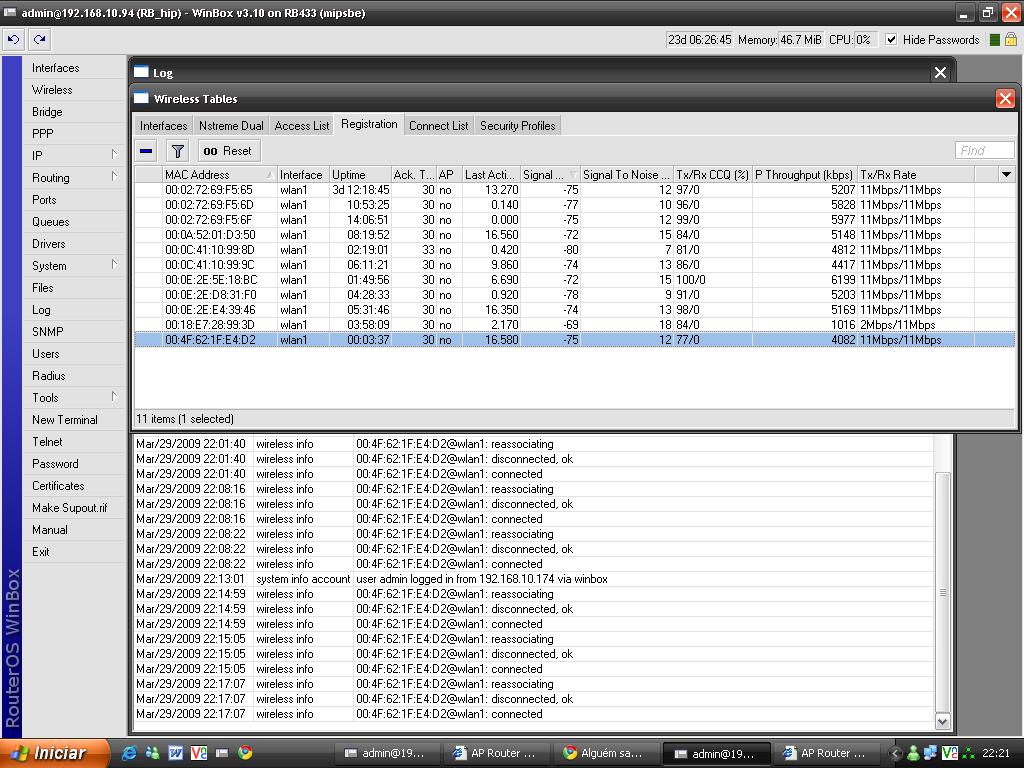Click the redo arrow in WinBox toolbar
The width and height of the screenshot is (1024, 768).
39,40
